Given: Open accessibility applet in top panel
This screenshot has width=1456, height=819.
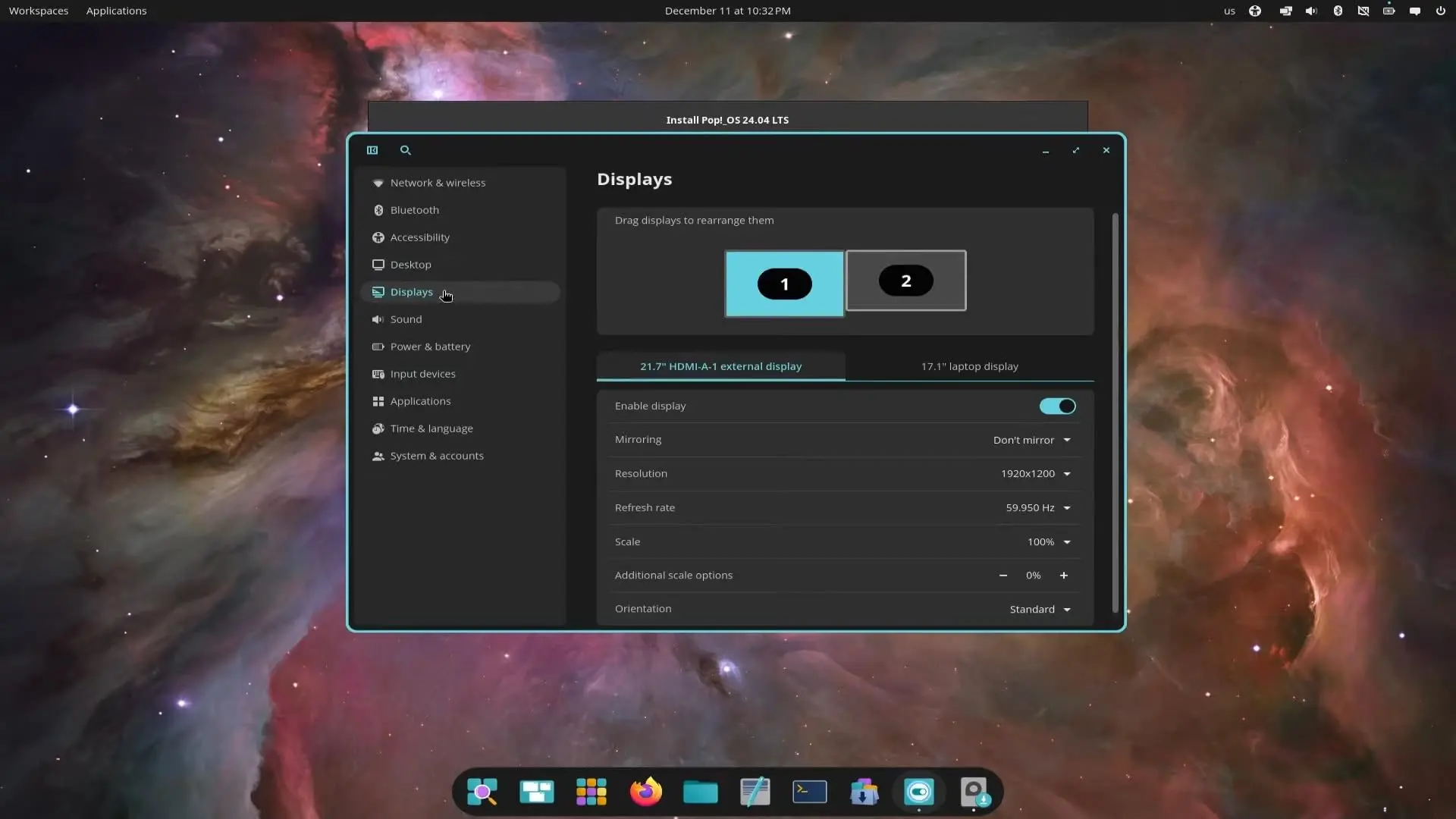Looking at the screenshot, I should [x=1255, y=11].
